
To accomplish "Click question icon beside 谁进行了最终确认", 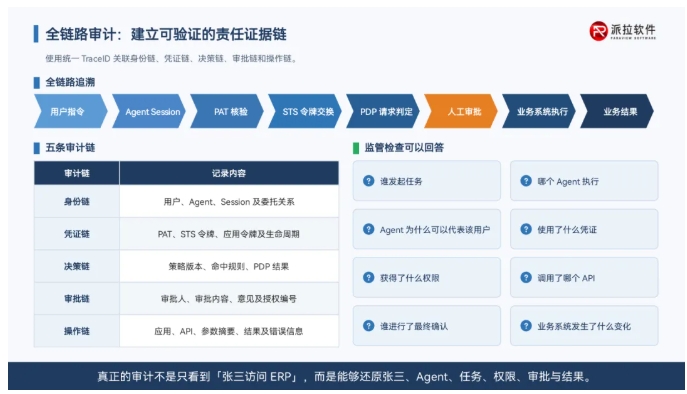I will click(368, 326).
